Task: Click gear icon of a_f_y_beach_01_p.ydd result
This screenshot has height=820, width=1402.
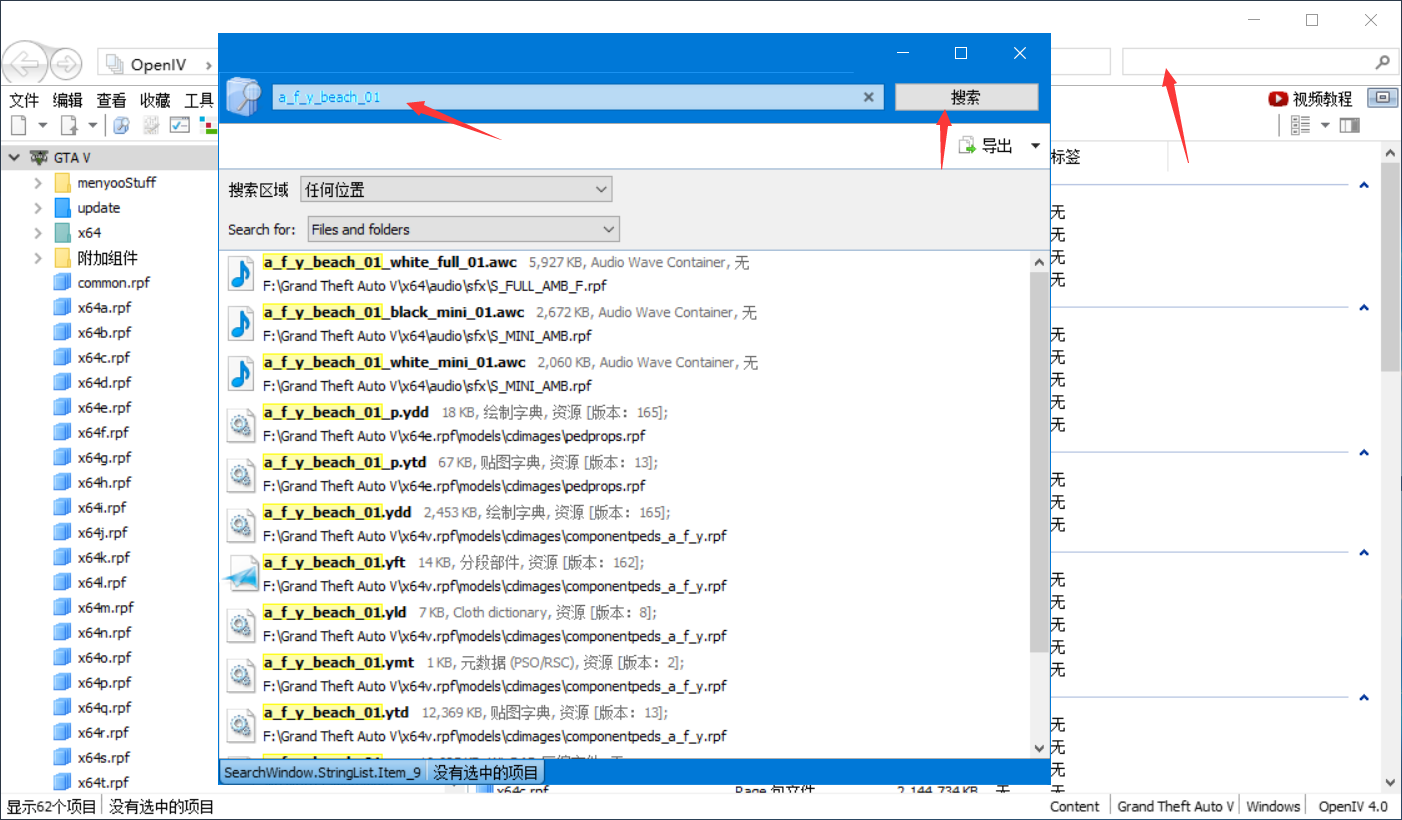Action: 241,424
